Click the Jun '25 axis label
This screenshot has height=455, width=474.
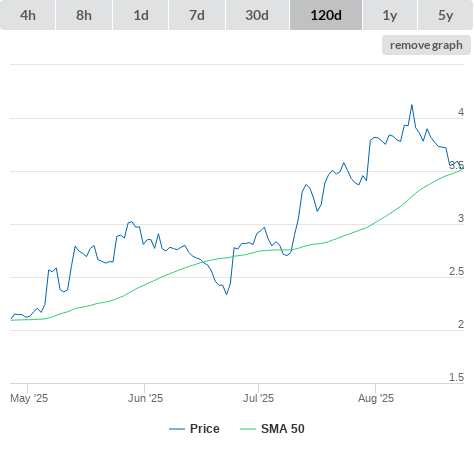(x=145, y=398)
